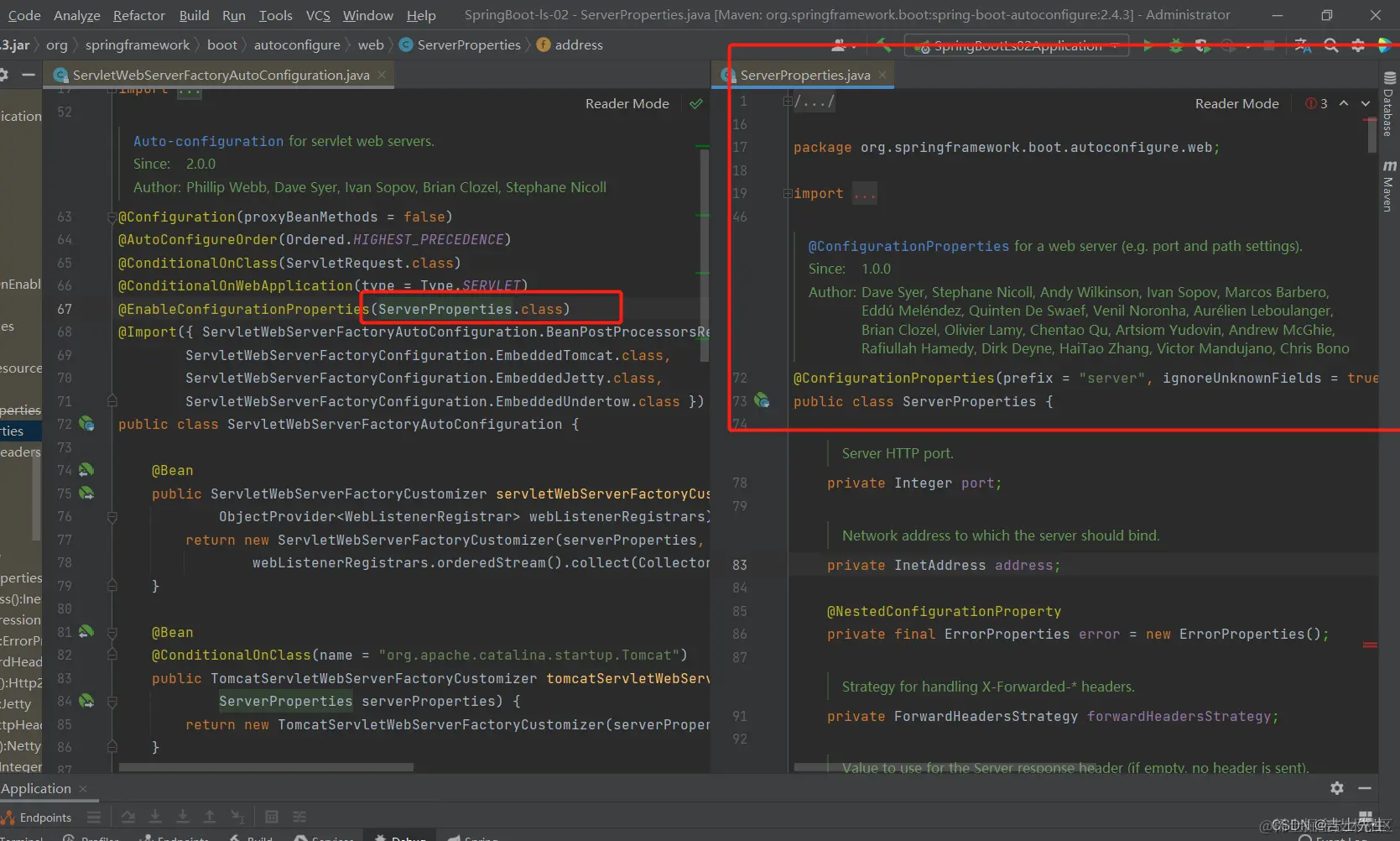1400x841 pixels.
Task: Toggle the fold marker on line 84
Action: click(x=112, y=701)
